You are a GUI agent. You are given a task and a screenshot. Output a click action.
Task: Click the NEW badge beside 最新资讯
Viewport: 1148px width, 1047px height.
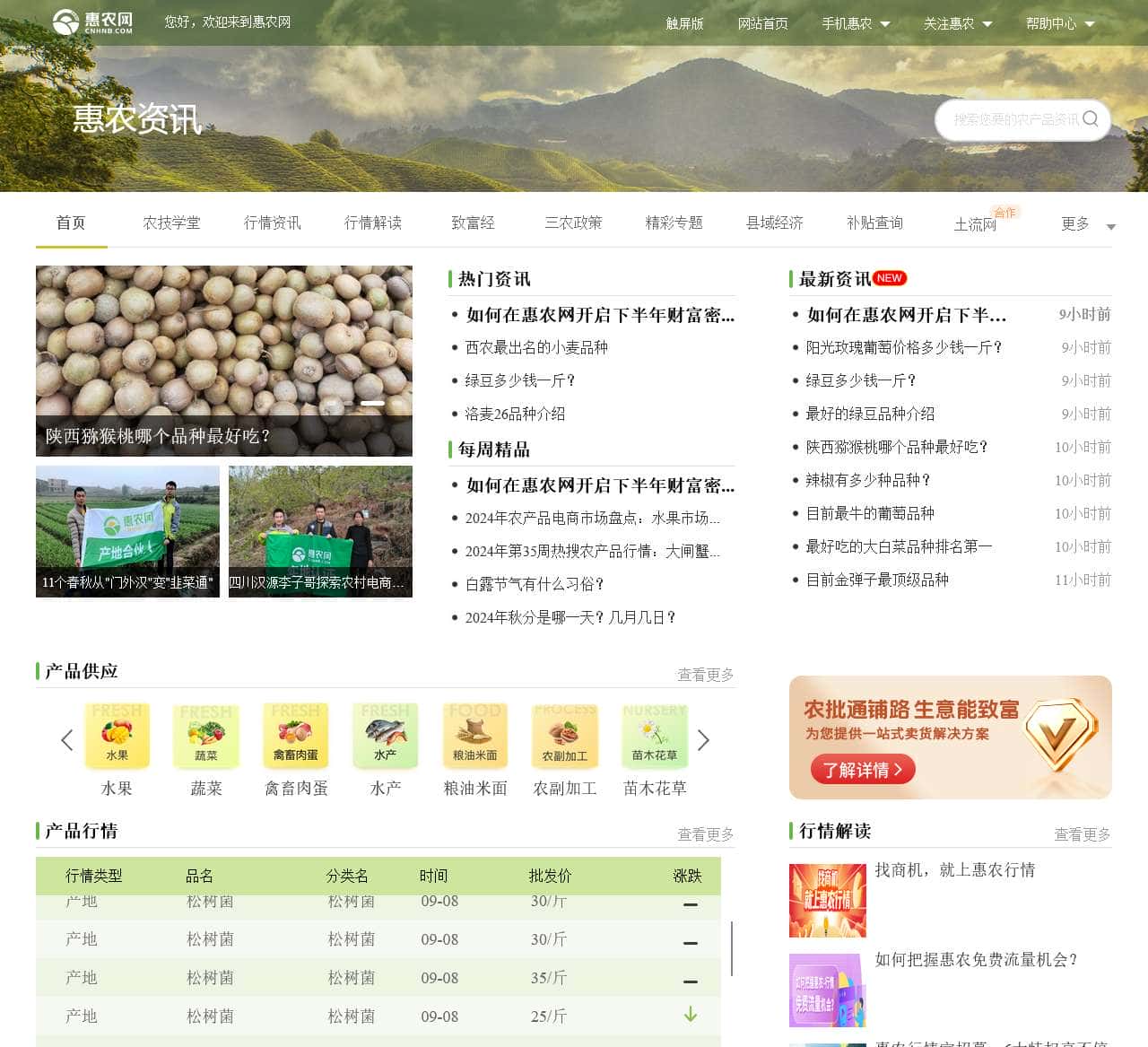tap(890, 278)
